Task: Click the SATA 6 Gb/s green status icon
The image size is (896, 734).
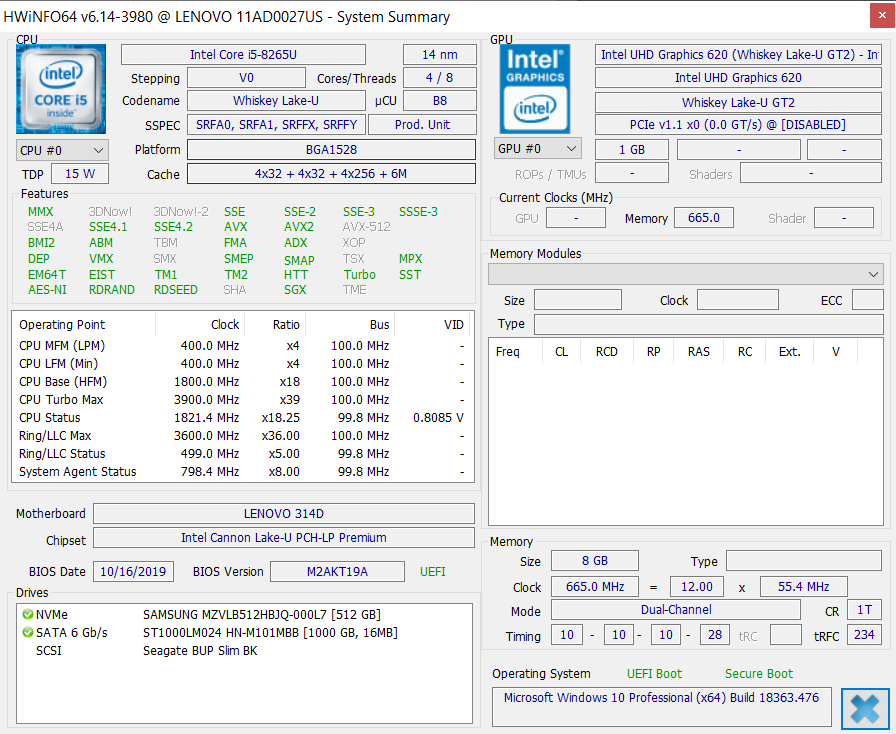Action: [27, 633]
